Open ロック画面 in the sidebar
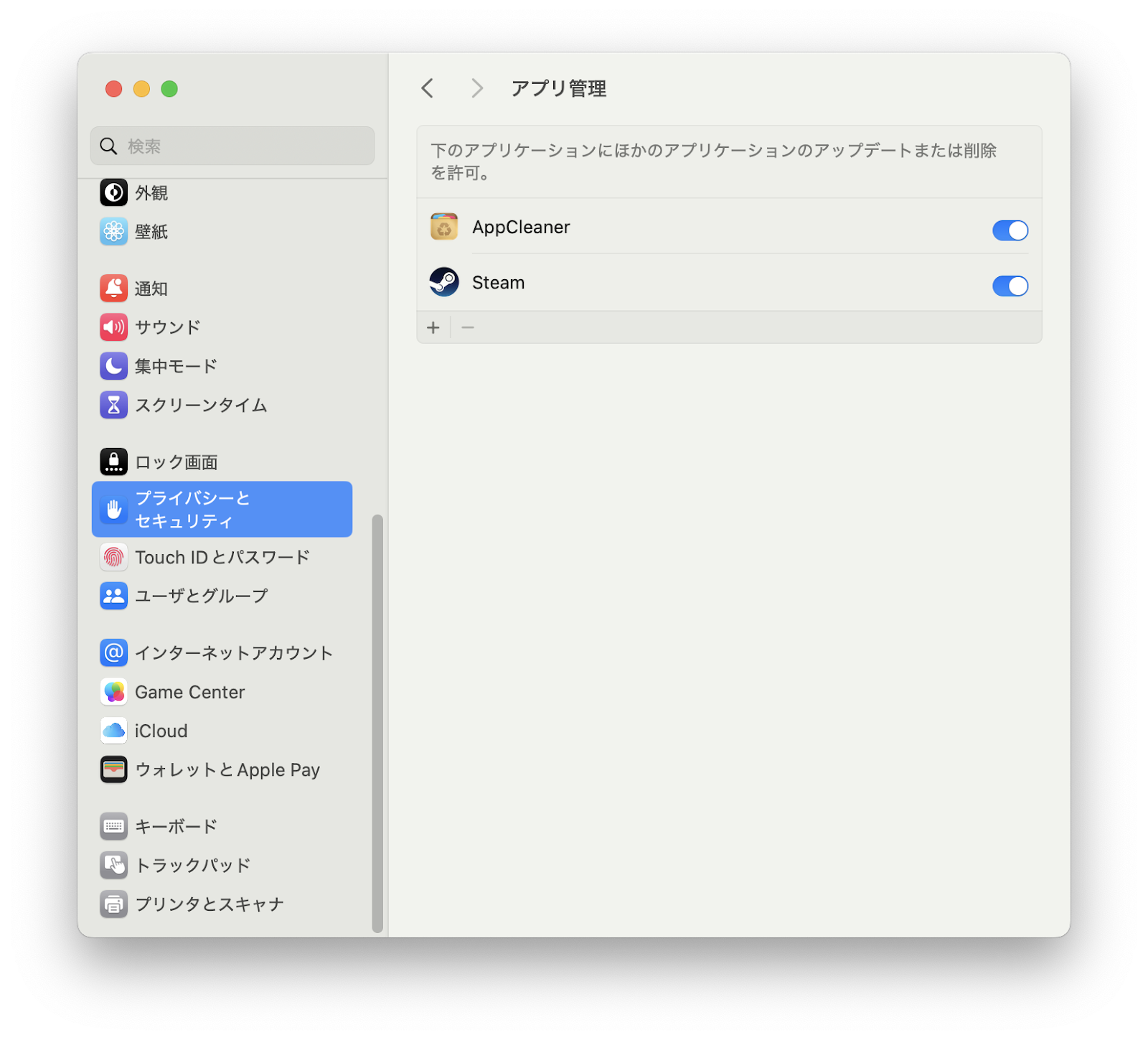Screen dimensions: 1148x1040 177,462
